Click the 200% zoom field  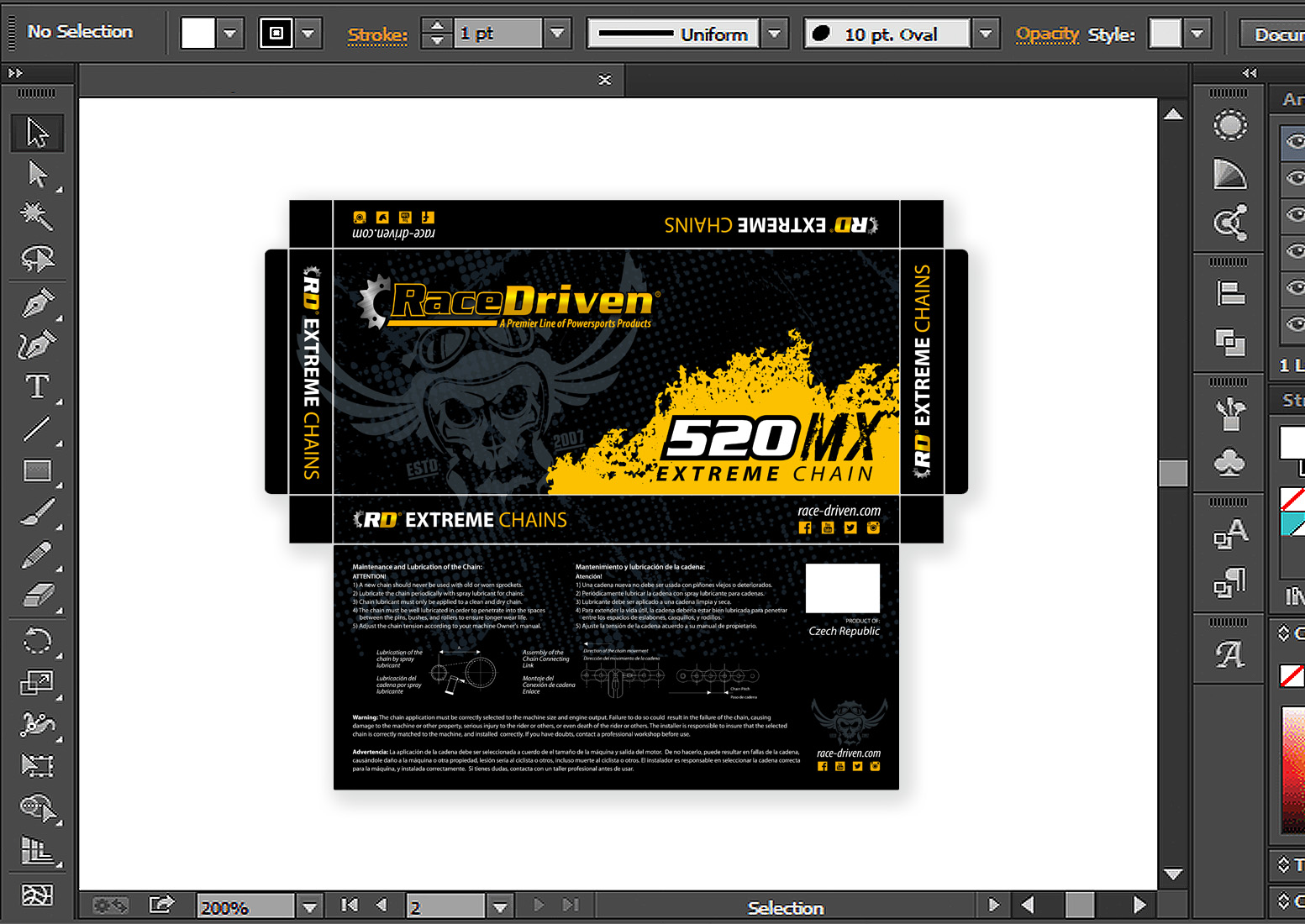click(246, 907)
